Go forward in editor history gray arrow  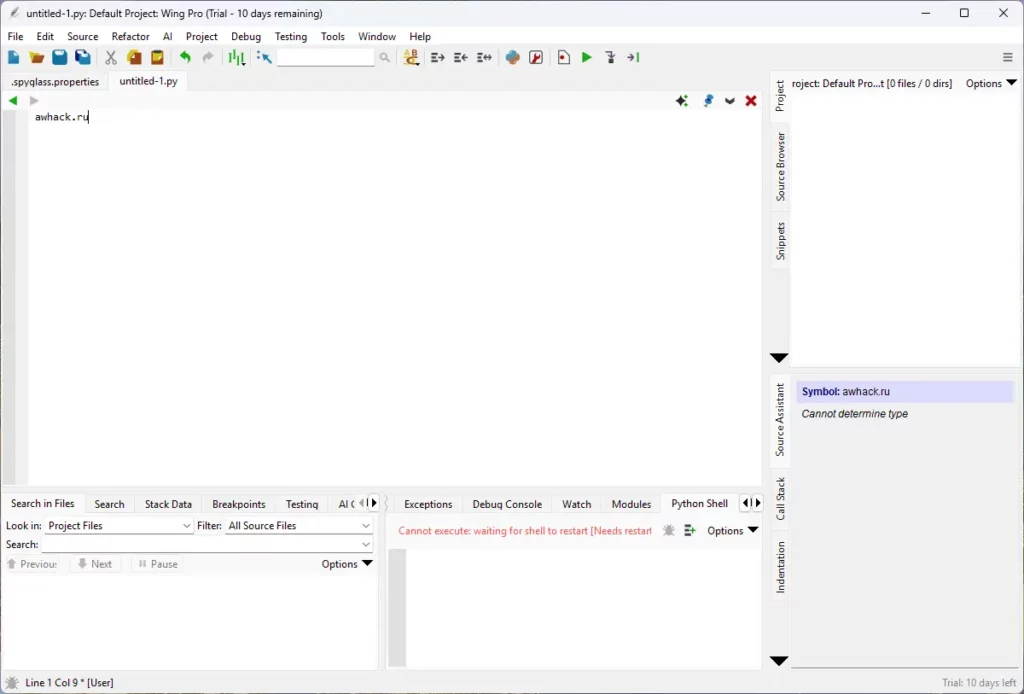tap(34, 101)
